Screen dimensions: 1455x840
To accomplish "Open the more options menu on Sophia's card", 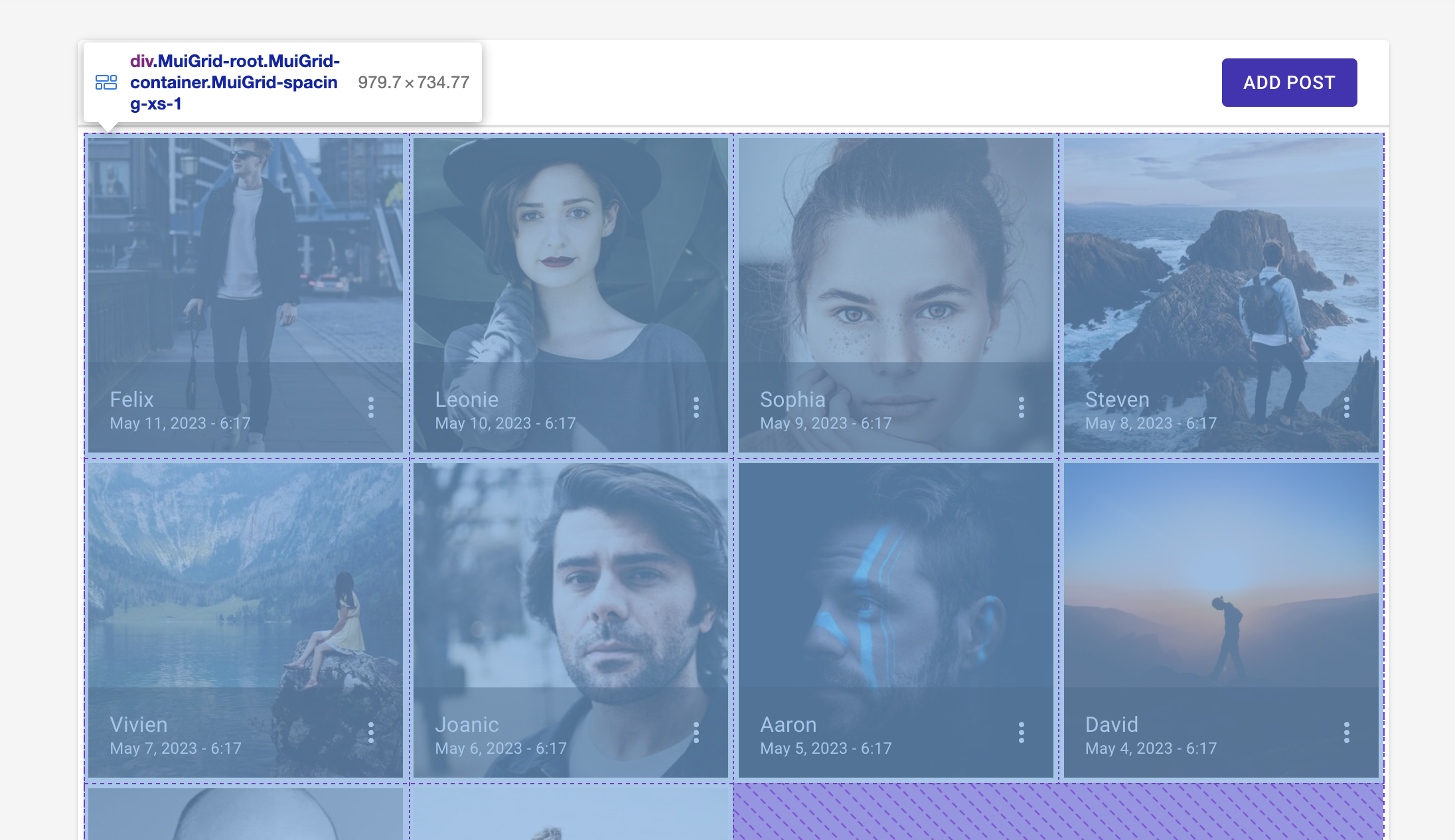I will pos(1022,407).
